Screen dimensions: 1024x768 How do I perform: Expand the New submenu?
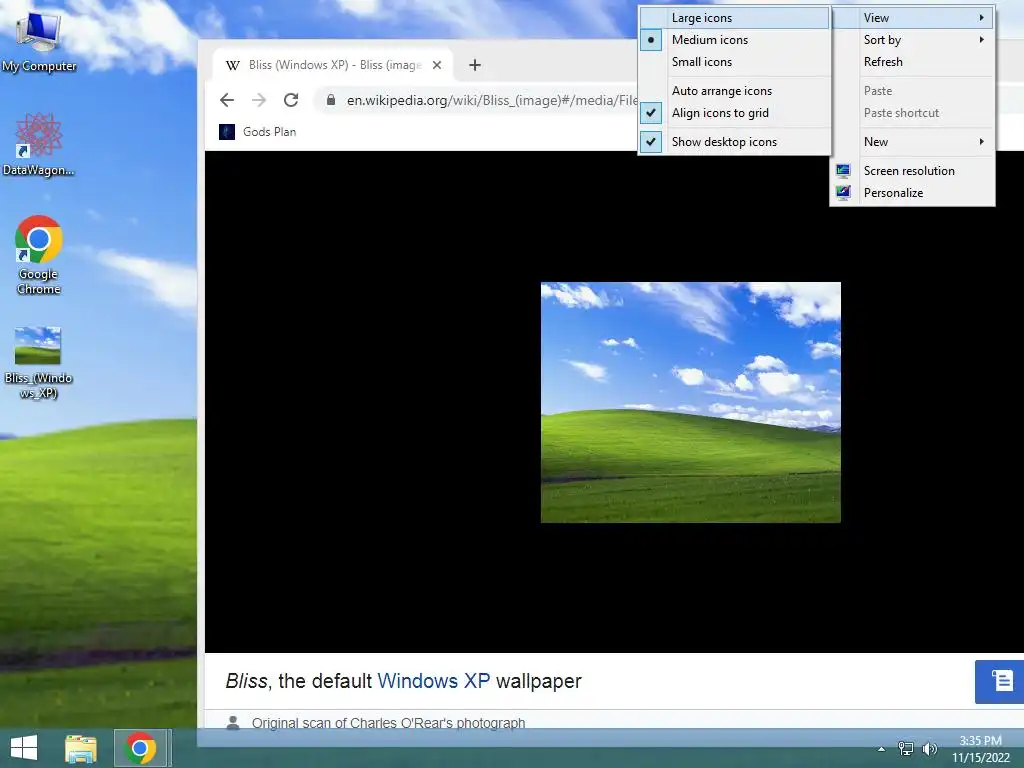pos(912,142)
